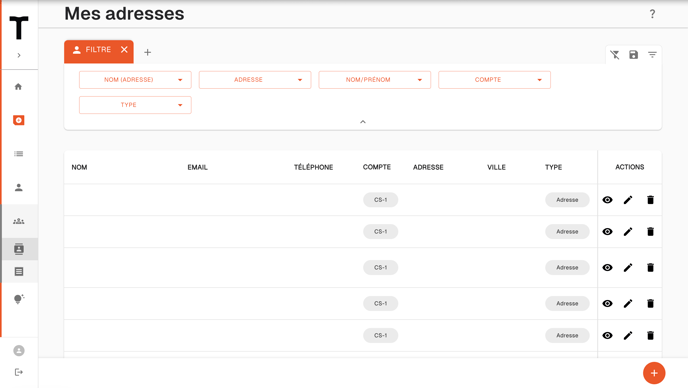Clear filters with crossed funnel icon

click(x=615, y=55)
